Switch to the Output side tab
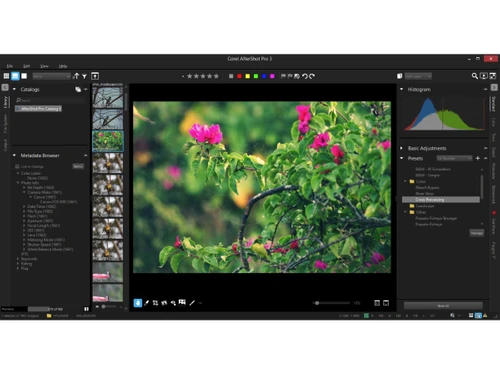The width and height of the screenshot is (500, 375). [x=5, y=145]
